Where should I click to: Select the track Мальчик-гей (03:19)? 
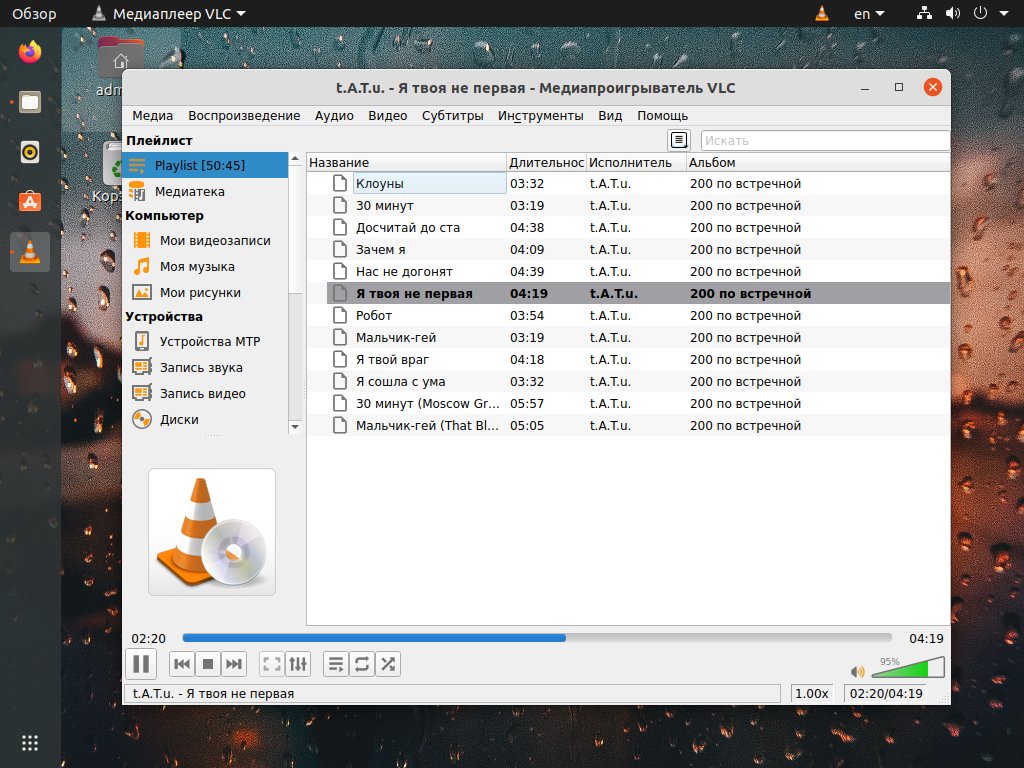pos(628,338)
